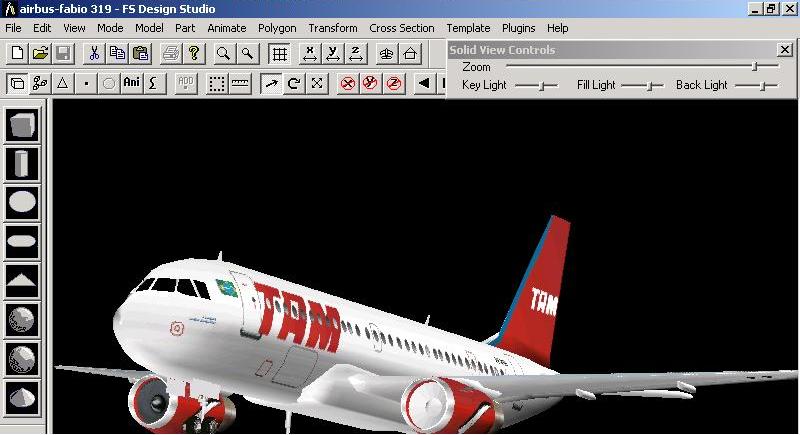Click the Fill Light slider handle
This screenshot has height=435, width=800.
point(649,86)
